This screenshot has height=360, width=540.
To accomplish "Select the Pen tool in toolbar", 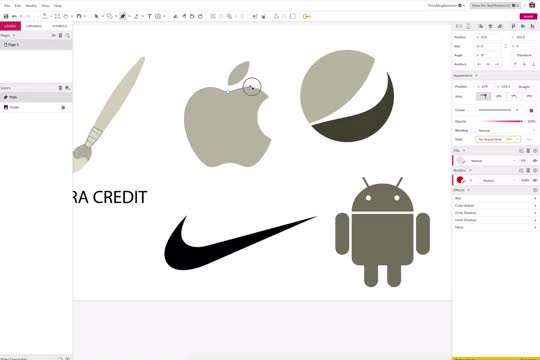I will click(123, 16).
